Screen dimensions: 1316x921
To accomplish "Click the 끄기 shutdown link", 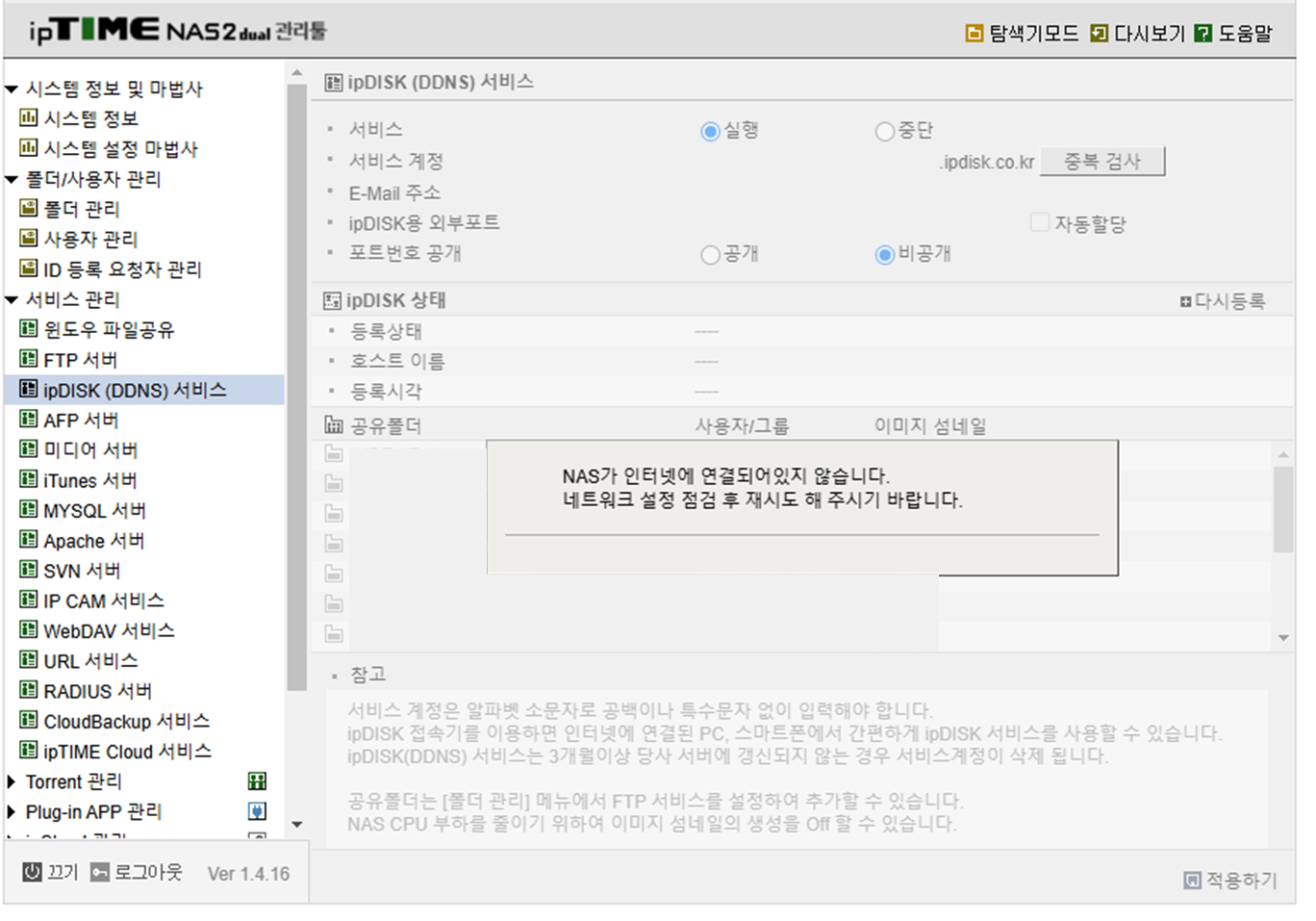I will pyautogui.click(x=63, y=872).
